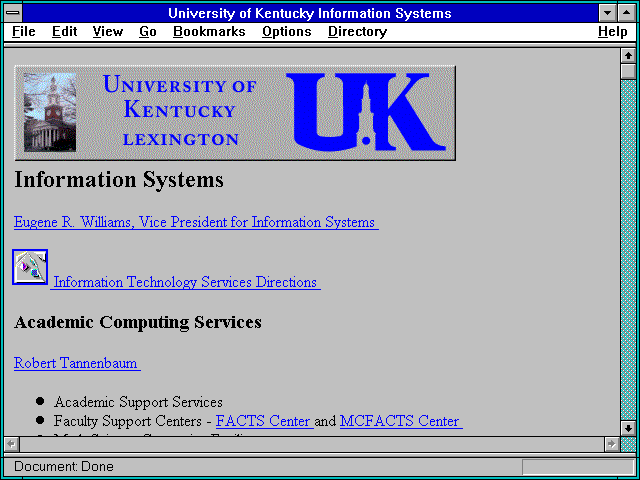
Task: Follow the Robert Tannenbaum link
Action: coord(77,363)
